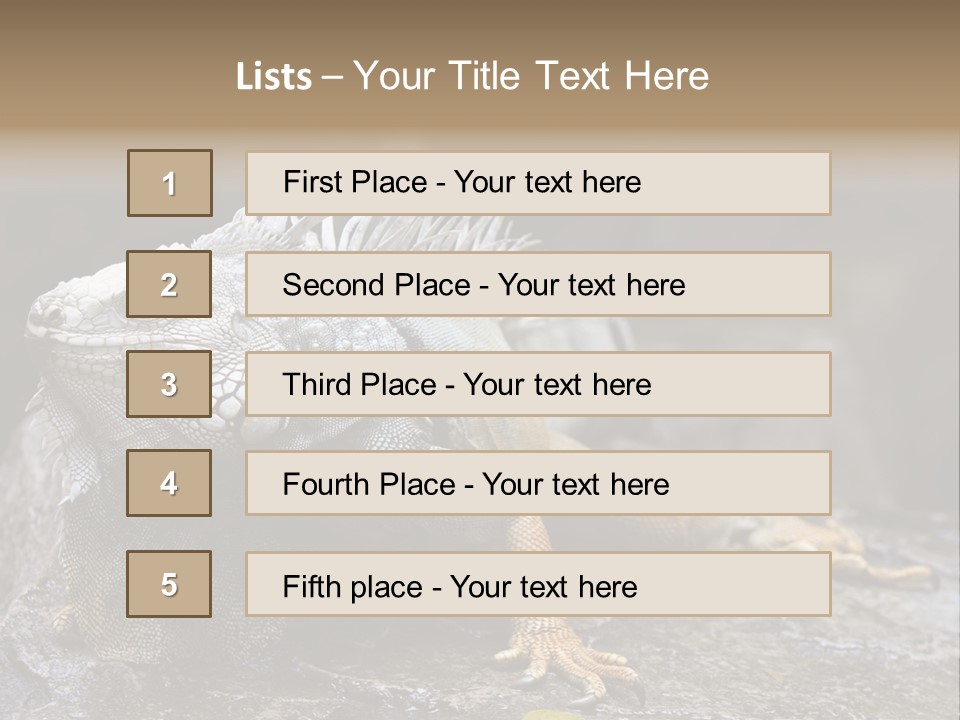Screen dimensions: 960x720
Task: Click the bold word 'Lists' in title
Action: [x=274, y=77]
